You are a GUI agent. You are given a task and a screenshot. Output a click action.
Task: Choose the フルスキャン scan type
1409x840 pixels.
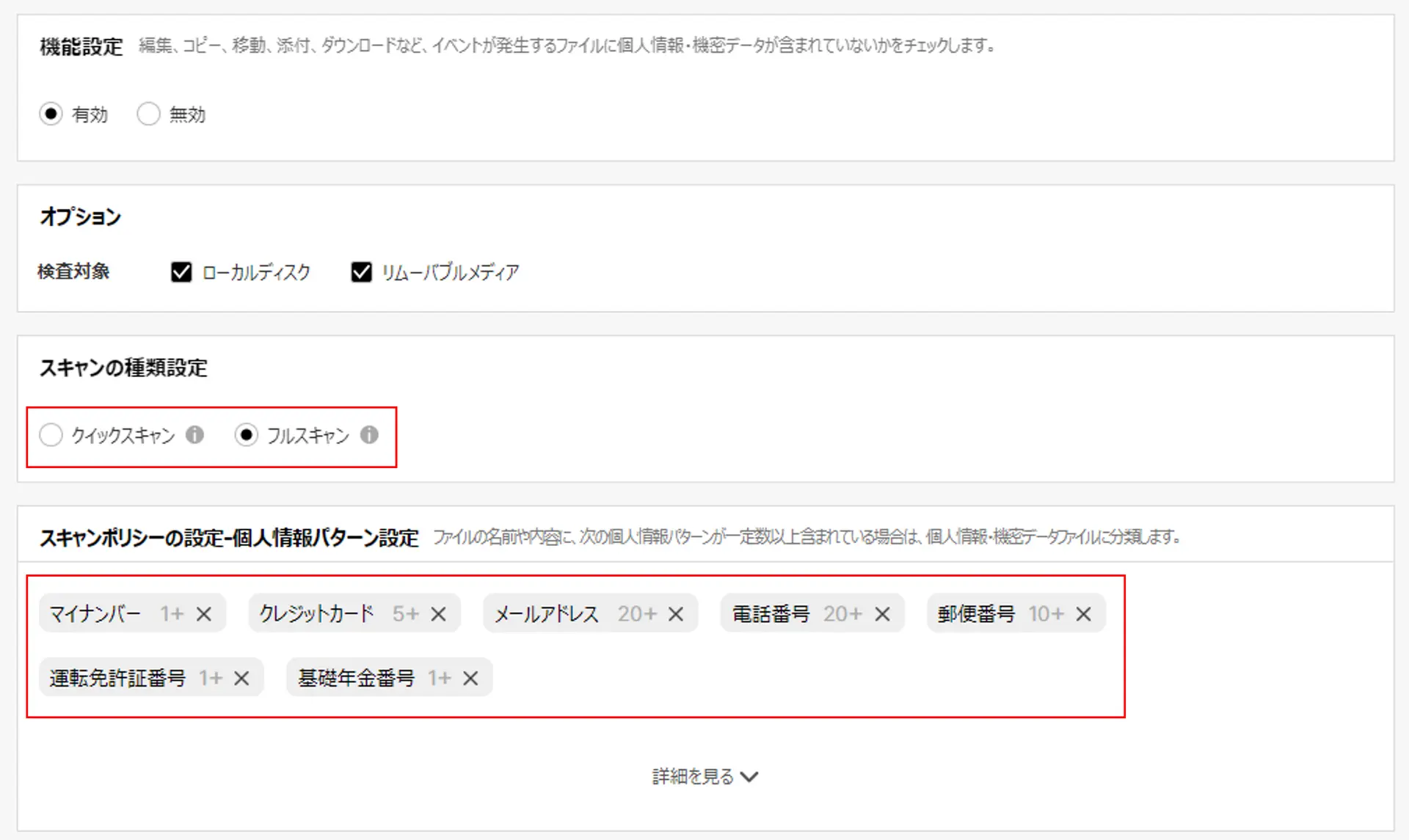[x=246, y=435]
